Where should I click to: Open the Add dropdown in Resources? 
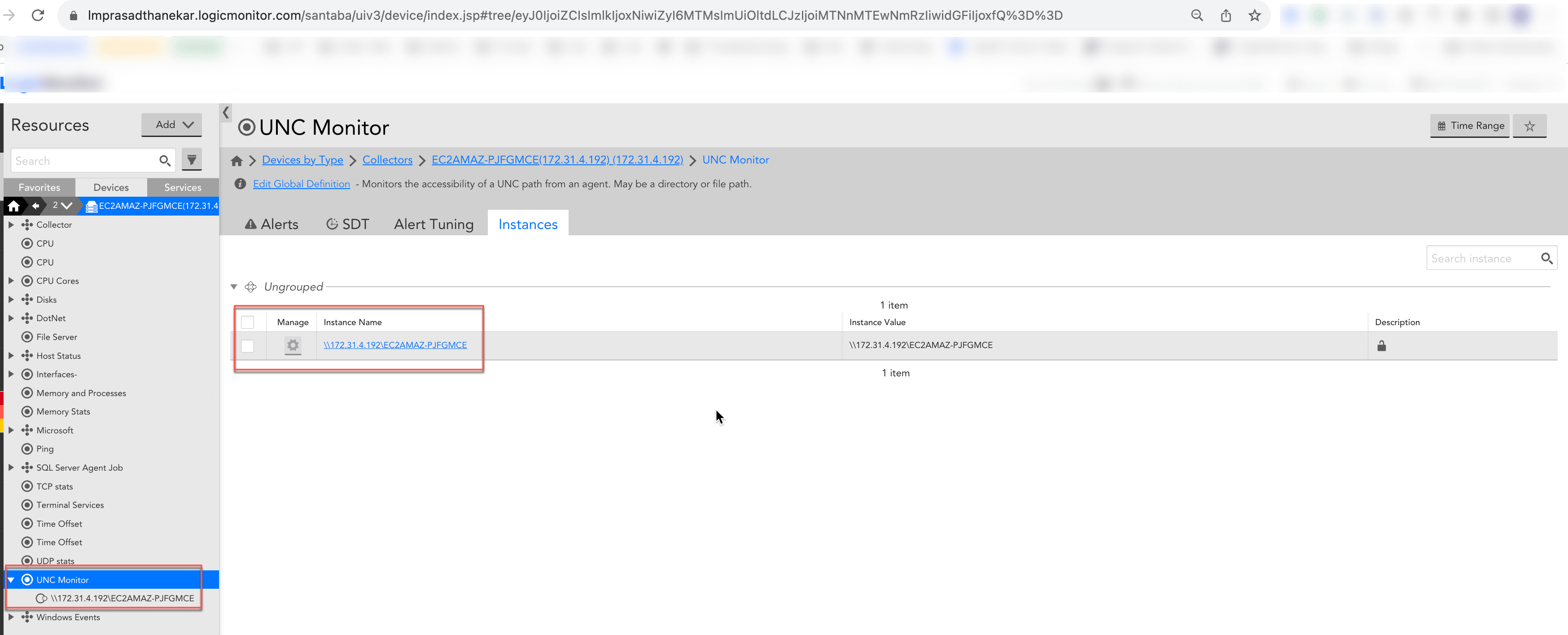pos(171,125)
